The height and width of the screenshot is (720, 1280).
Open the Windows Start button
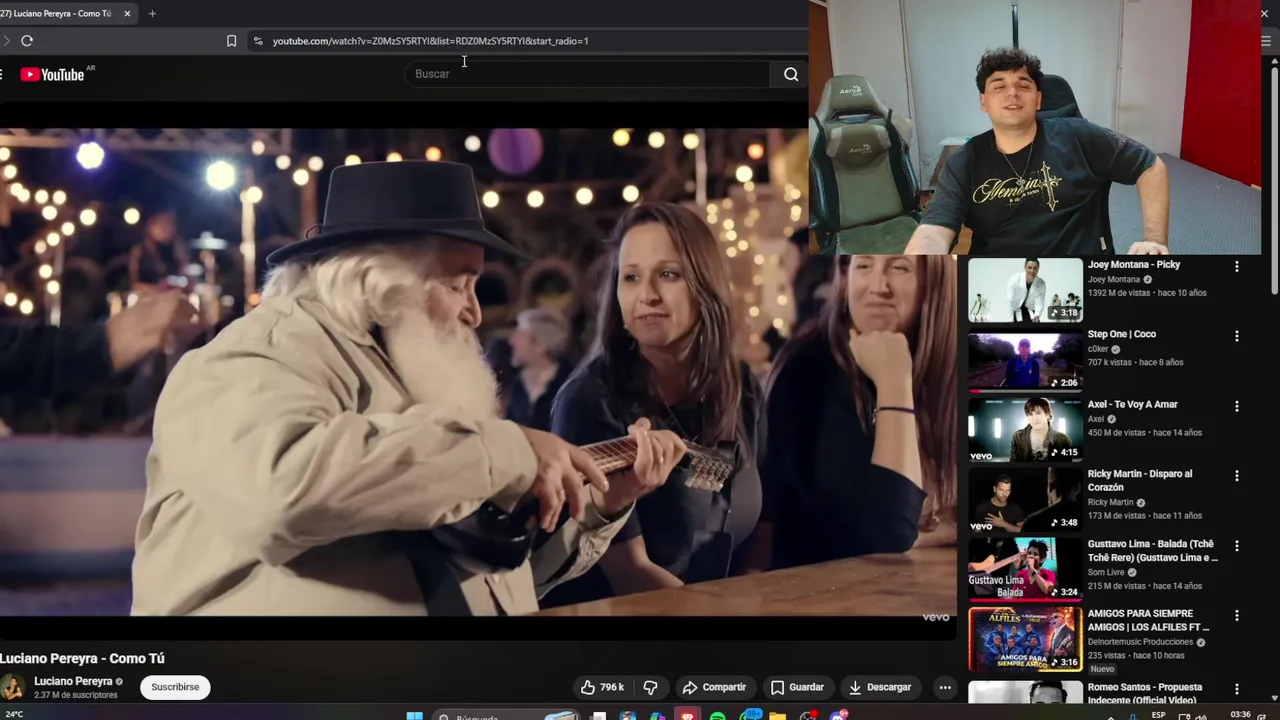coord(414,716)
